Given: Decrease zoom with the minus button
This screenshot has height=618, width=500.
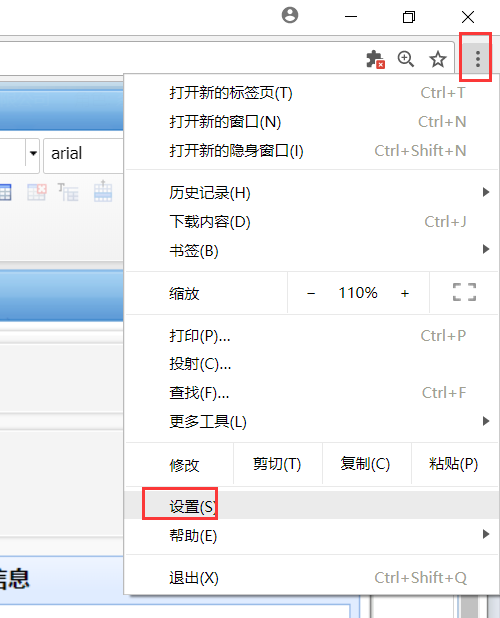Looking at the screenshot, I should (311, 293).
